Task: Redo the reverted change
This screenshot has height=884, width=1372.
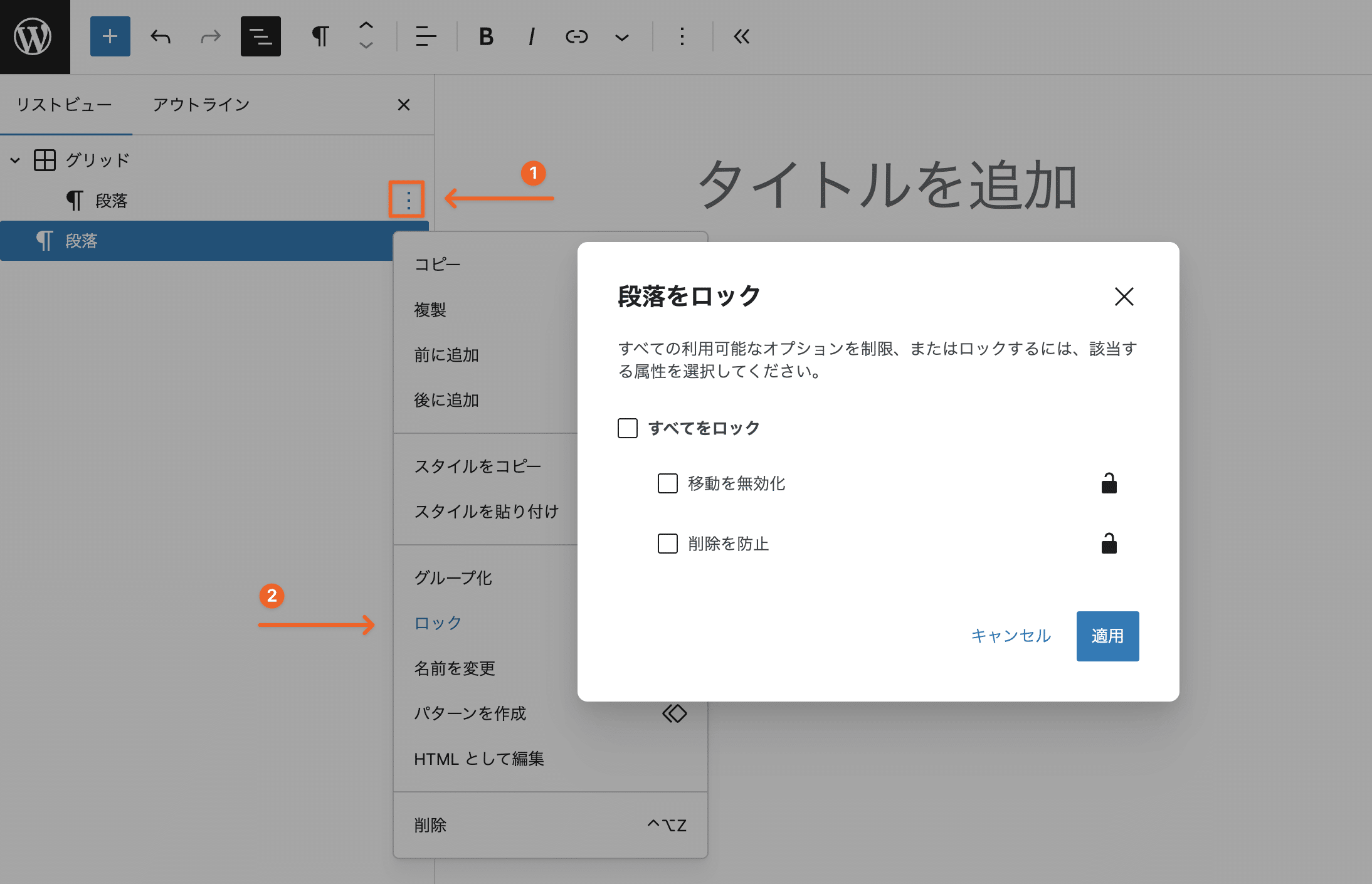Action: pos(211,36)
